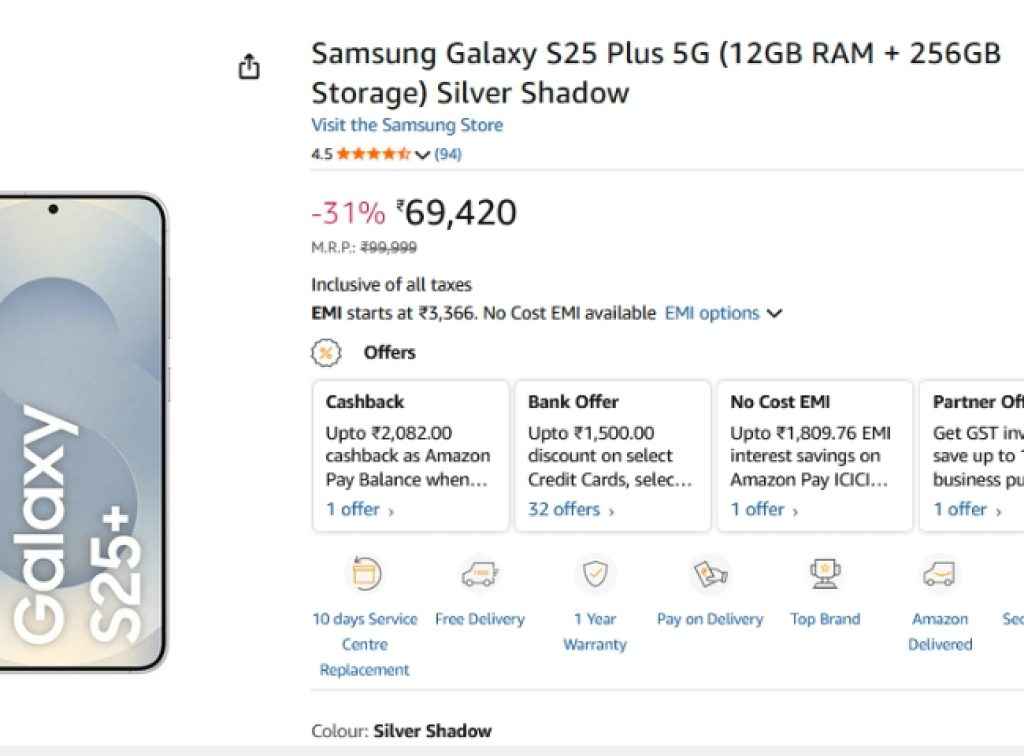The image size is (1024, 756).
Task: Click the Free Delivery truck icon
Action: (479, 572)
